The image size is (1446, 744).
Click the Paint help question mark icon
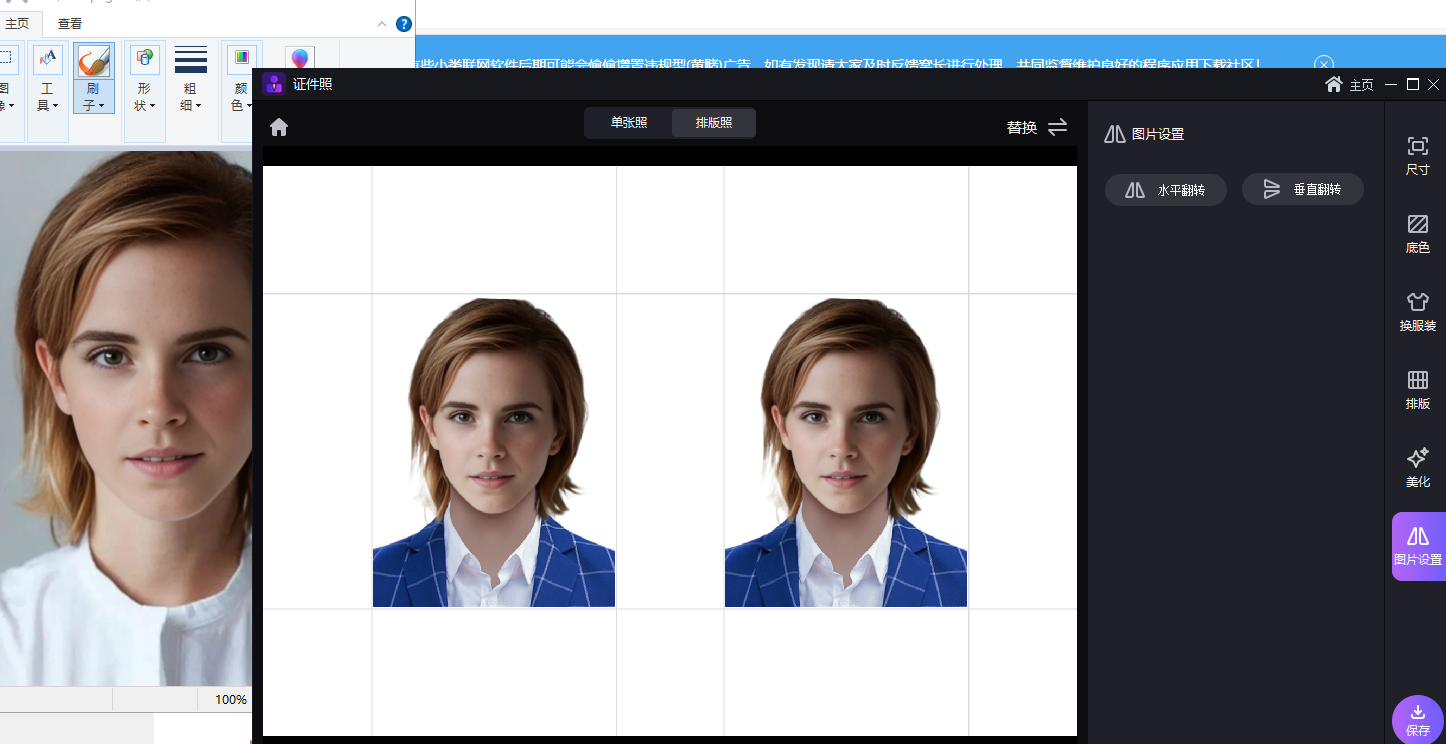pyautogui.click(x=404, y=24)
